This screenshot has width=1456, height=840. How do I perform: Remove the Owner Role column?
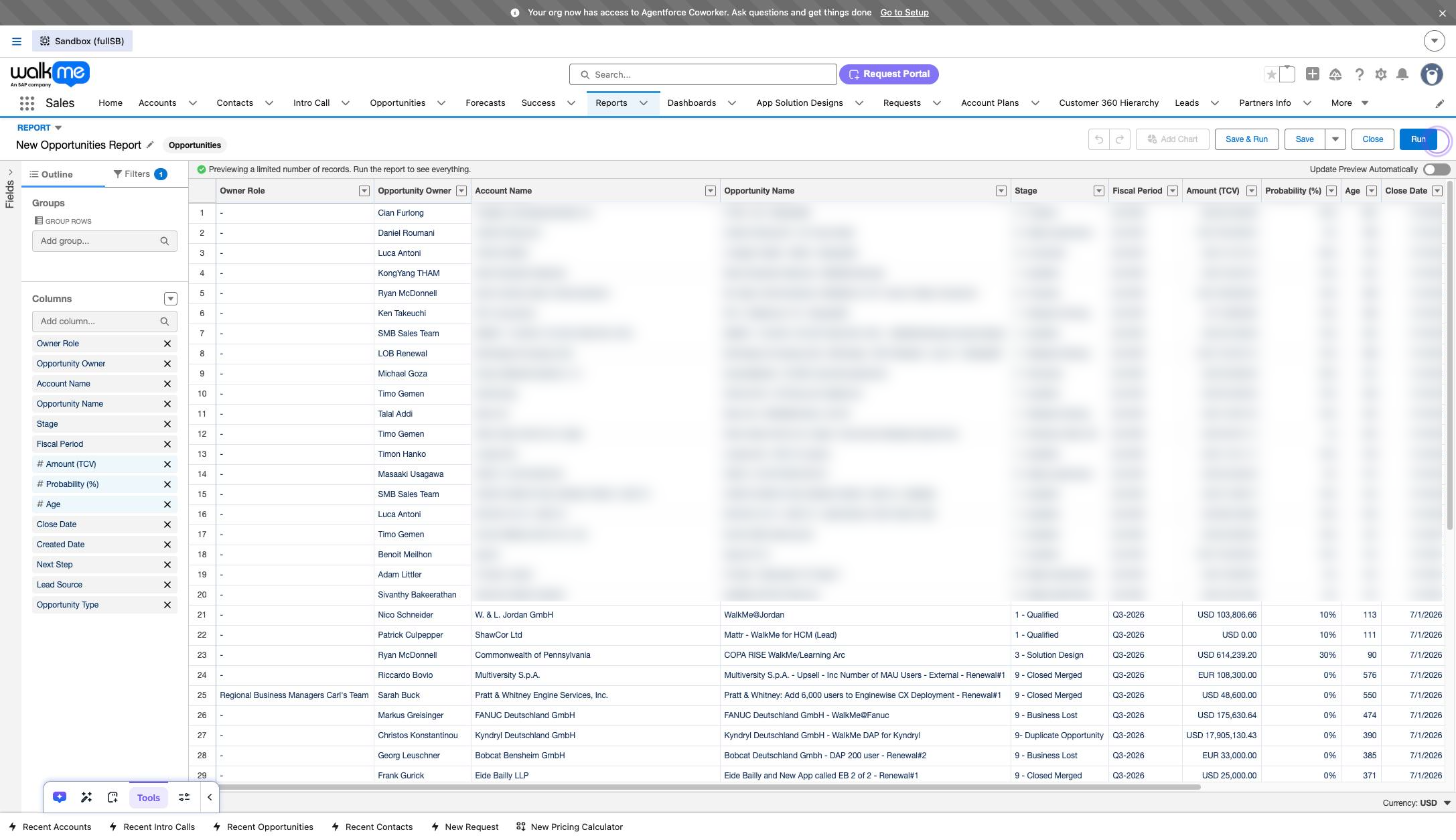tap(167, 344)
